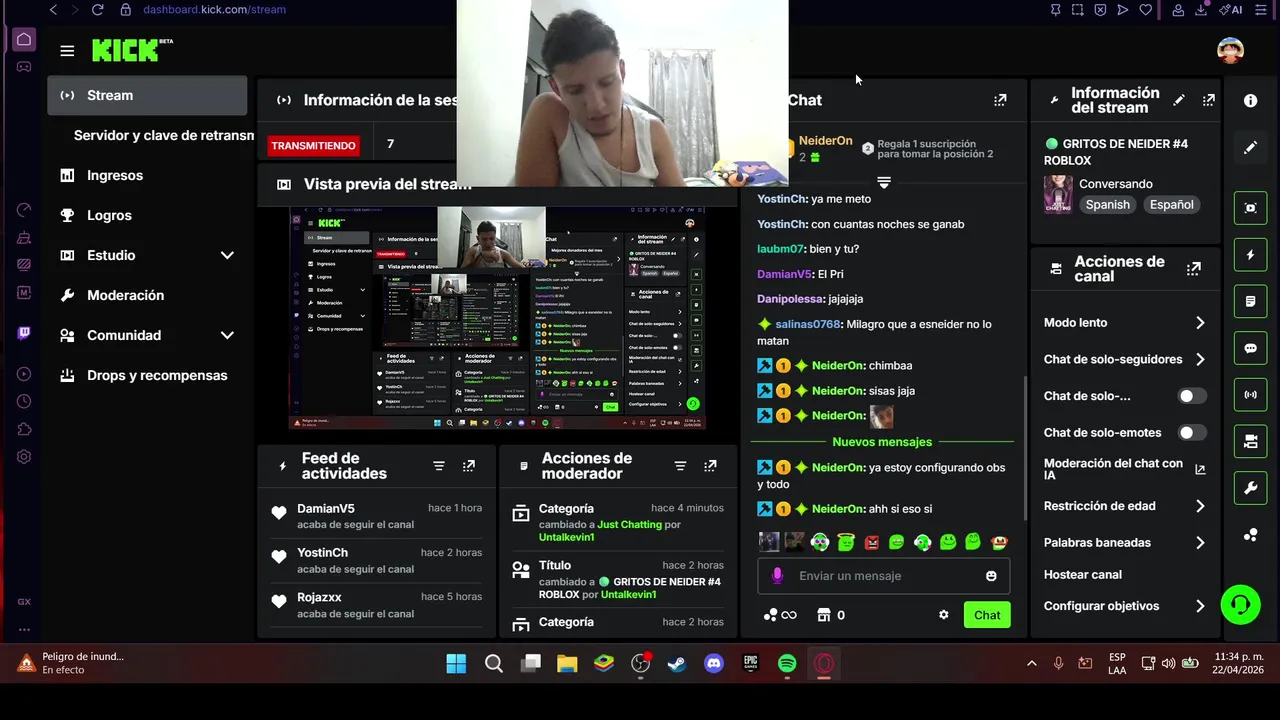1280x720 pixels.
Task: Open Servidor y clave de retransmisión
Action: tap(164, 135)
